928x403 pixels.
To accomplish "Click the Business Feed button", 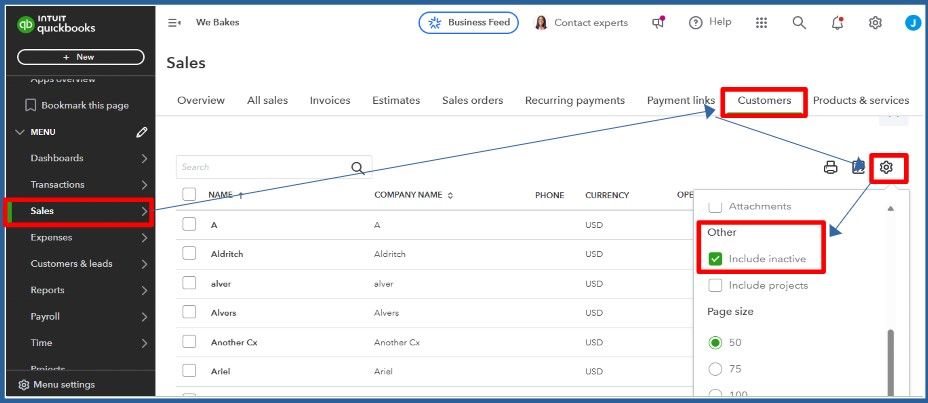I will (x=468, y=22).
